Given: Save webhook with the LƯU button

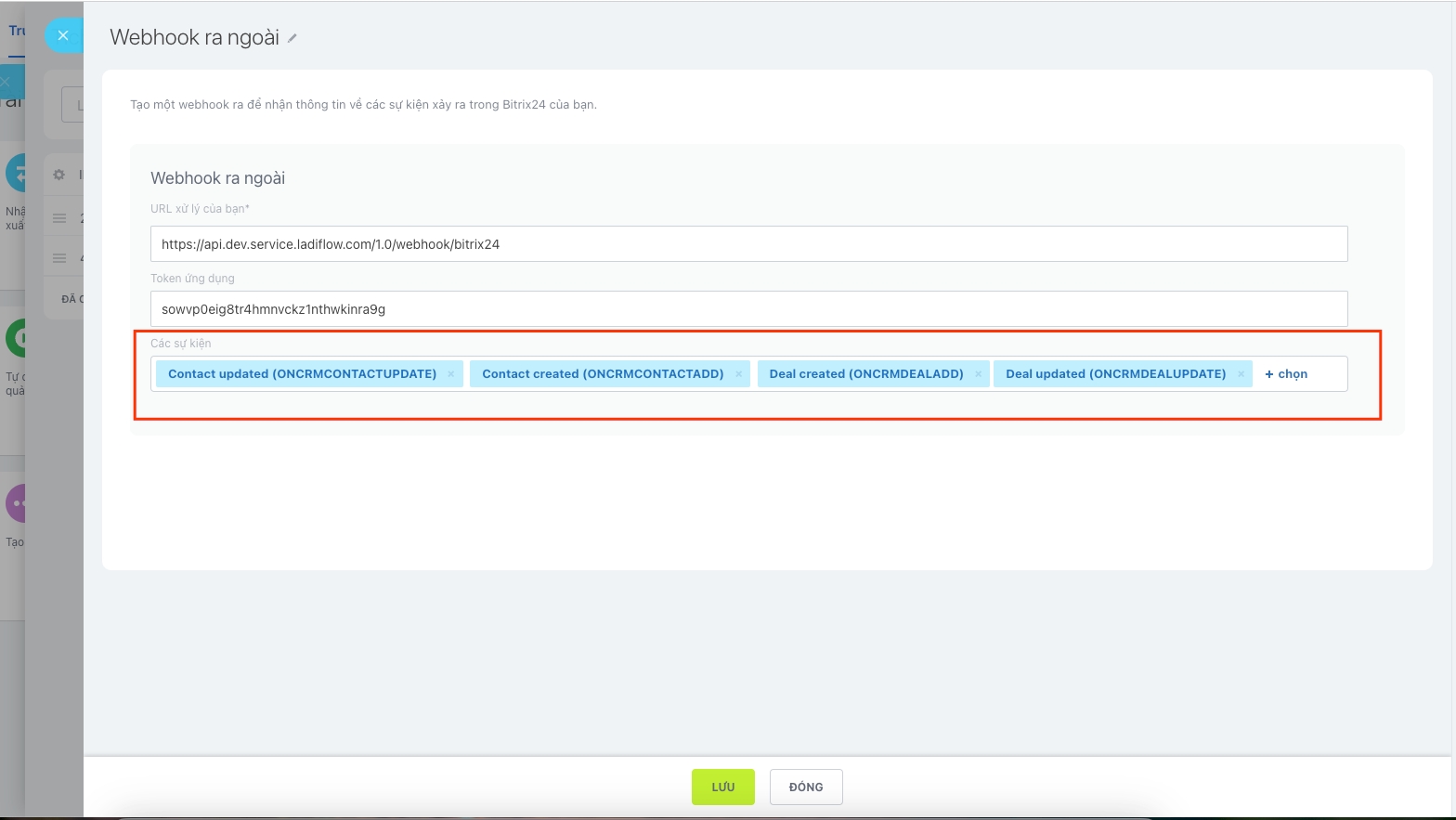Looking at the screenshot, I should (722, 787).
